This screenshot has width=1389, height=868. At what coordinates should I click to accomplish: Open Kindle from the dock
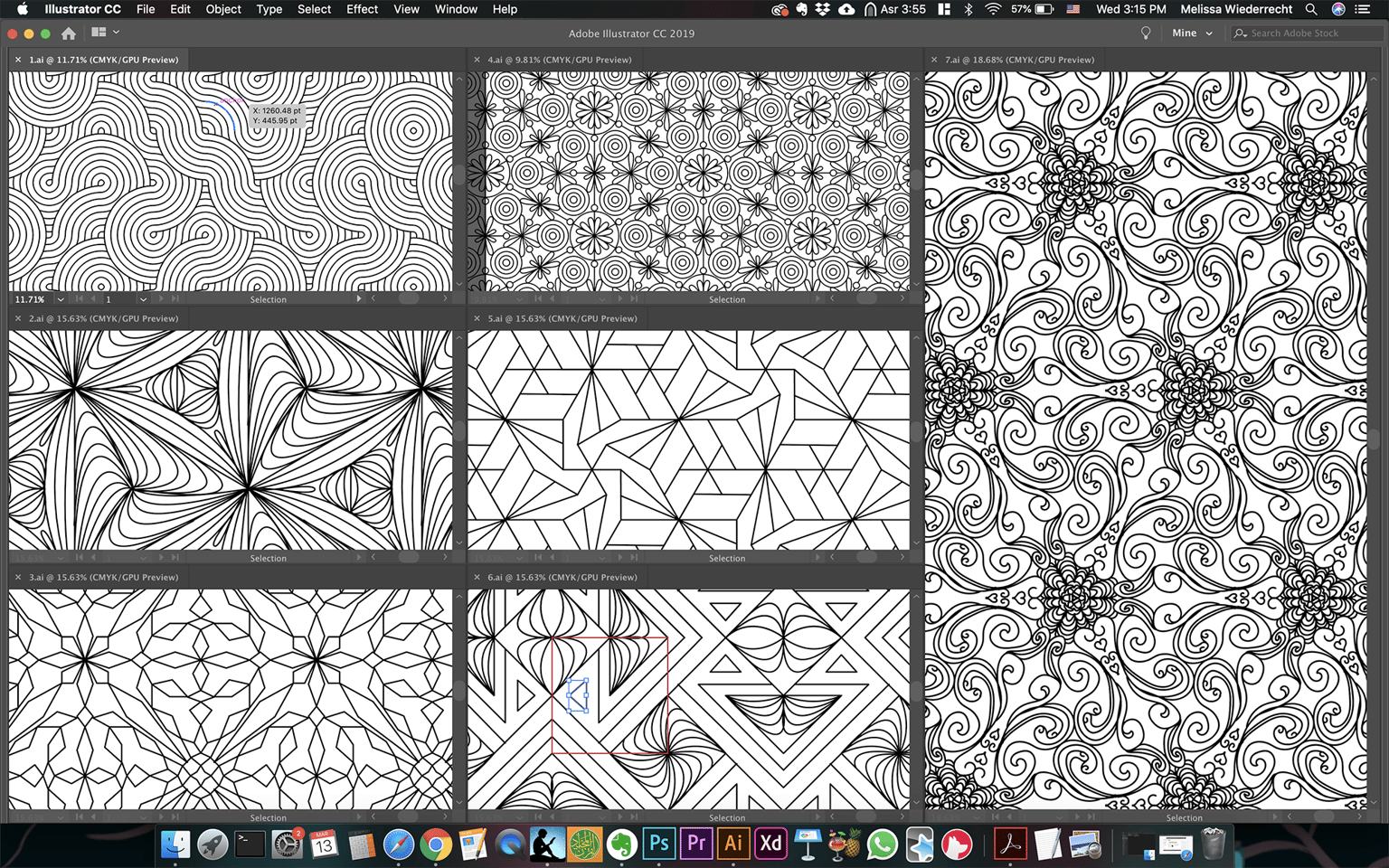tap(547, 844)
